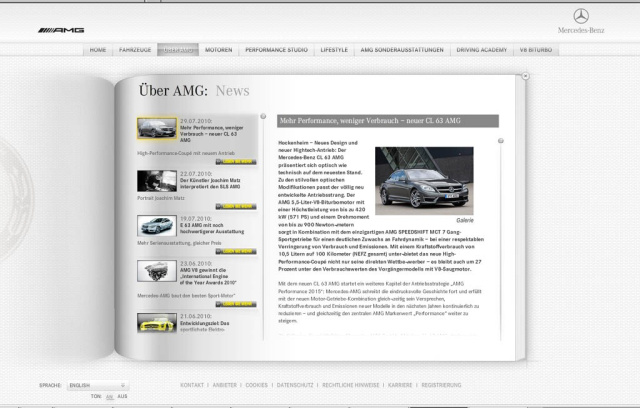Image resolution: width=640 pixels, height=408 pixels.
Task: Click the CL 63 AMG article photo
Action: coord(424,181)
